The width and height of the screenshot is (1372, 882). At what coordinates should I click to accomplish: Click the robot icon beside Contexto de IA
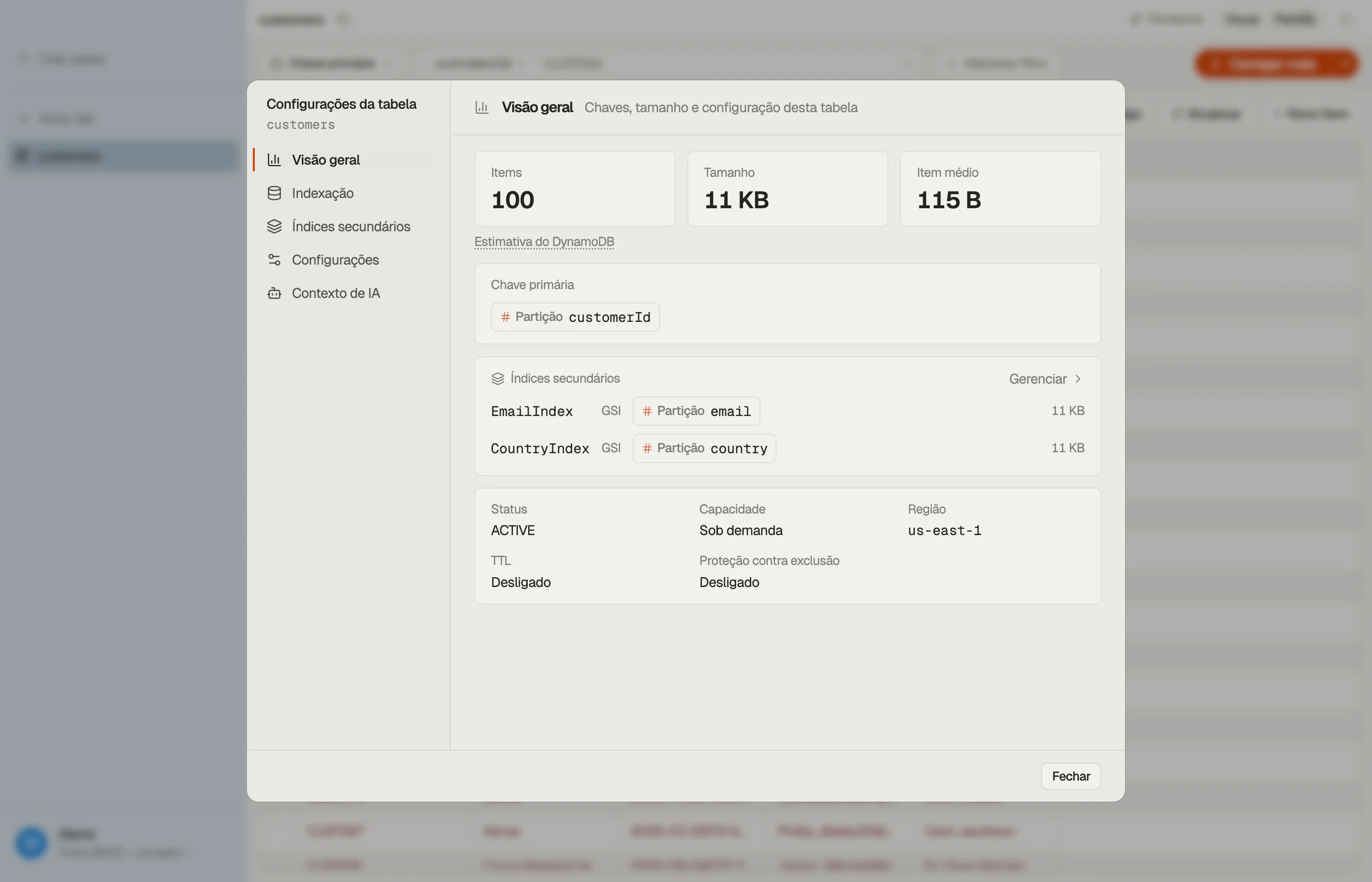coord(274,293)
